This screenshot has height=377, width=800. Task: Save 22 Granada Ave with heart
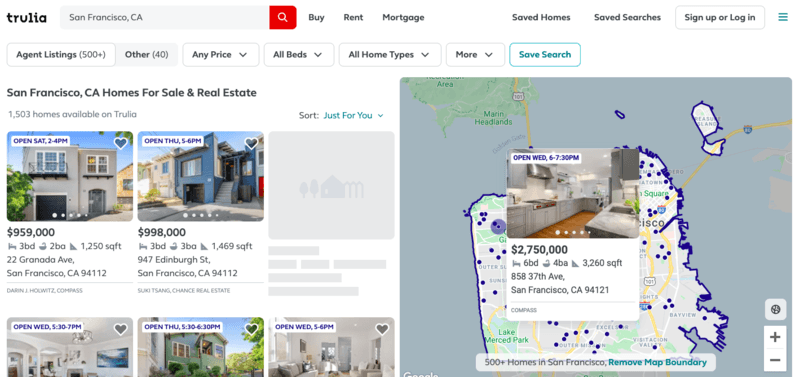coord(120,143)
